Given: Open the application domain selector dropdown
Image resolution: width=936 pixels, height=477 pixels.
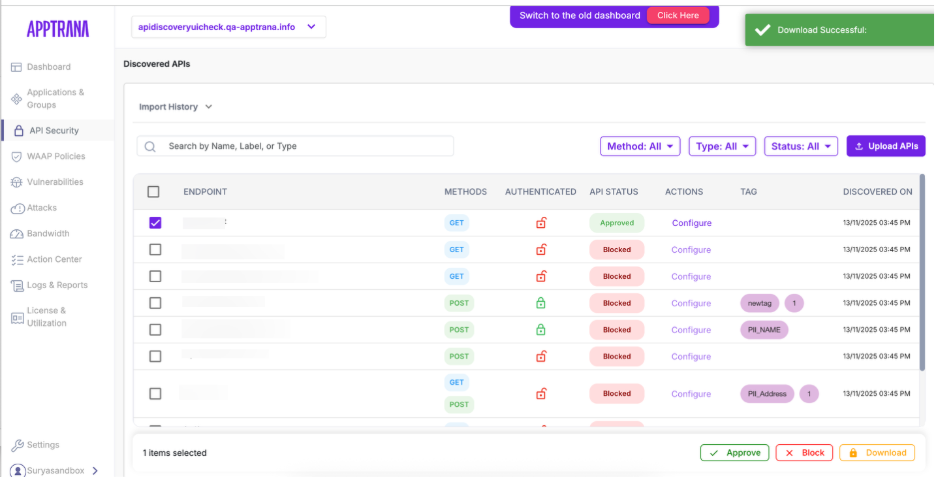Looking at the screenshot, I should (228, 27).
